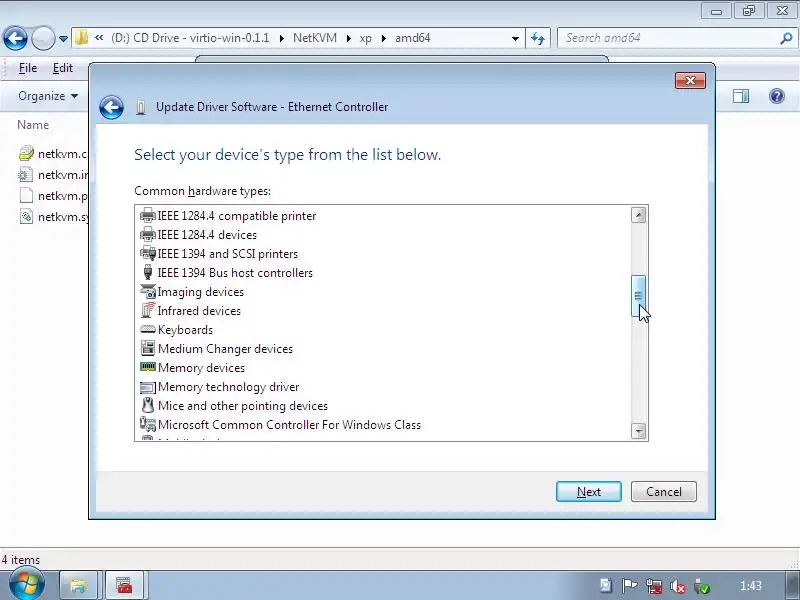The height and width of the screenshot is (600, 800).
Task: Click the taskbar clock showing 1:43
Action: coord(751,586)
